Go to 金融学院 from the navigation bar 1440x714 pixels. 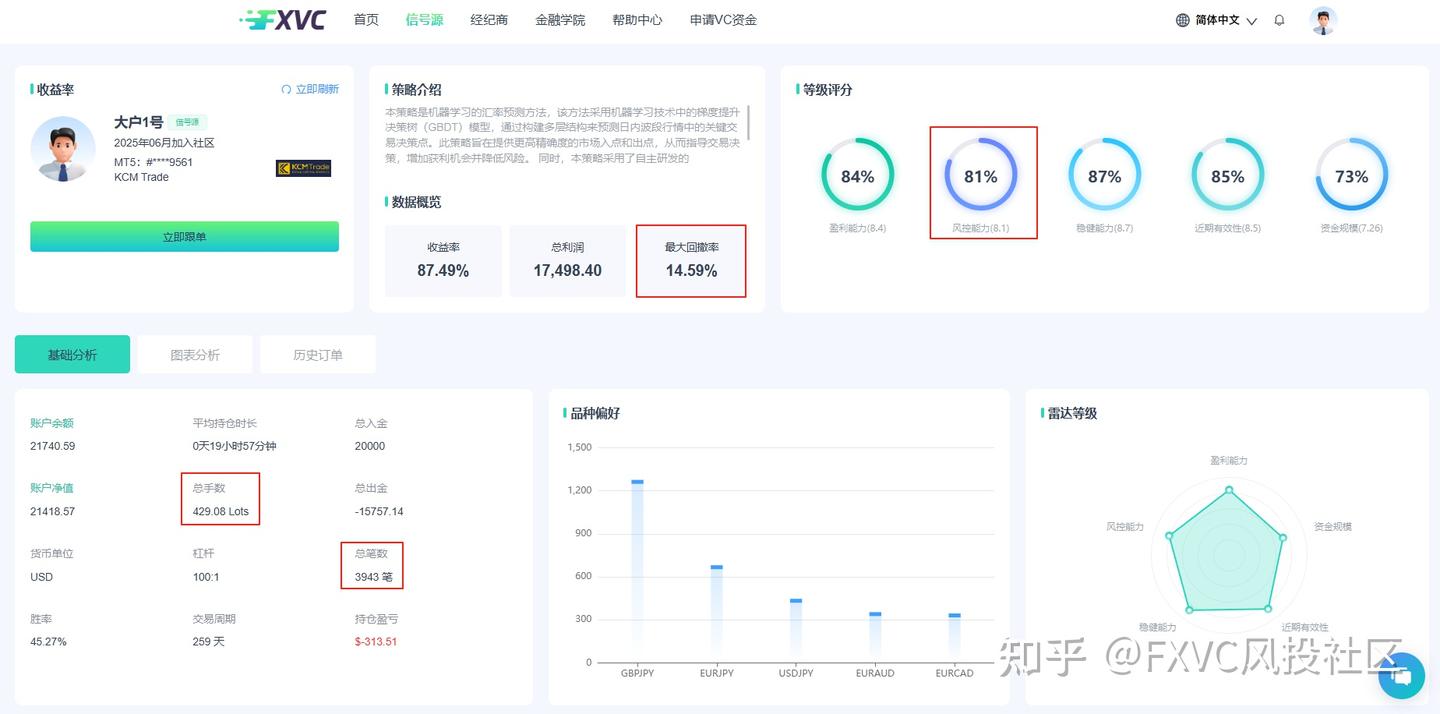point(560,19)
